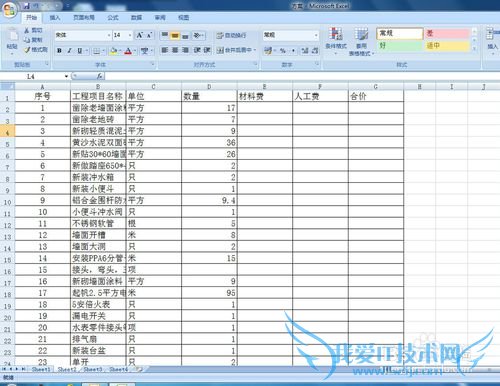This screenshot has width=500, height=386.
Task: Click the phonetic guide 文 icon
Action: pyautogui.click(x=144, y=51)
